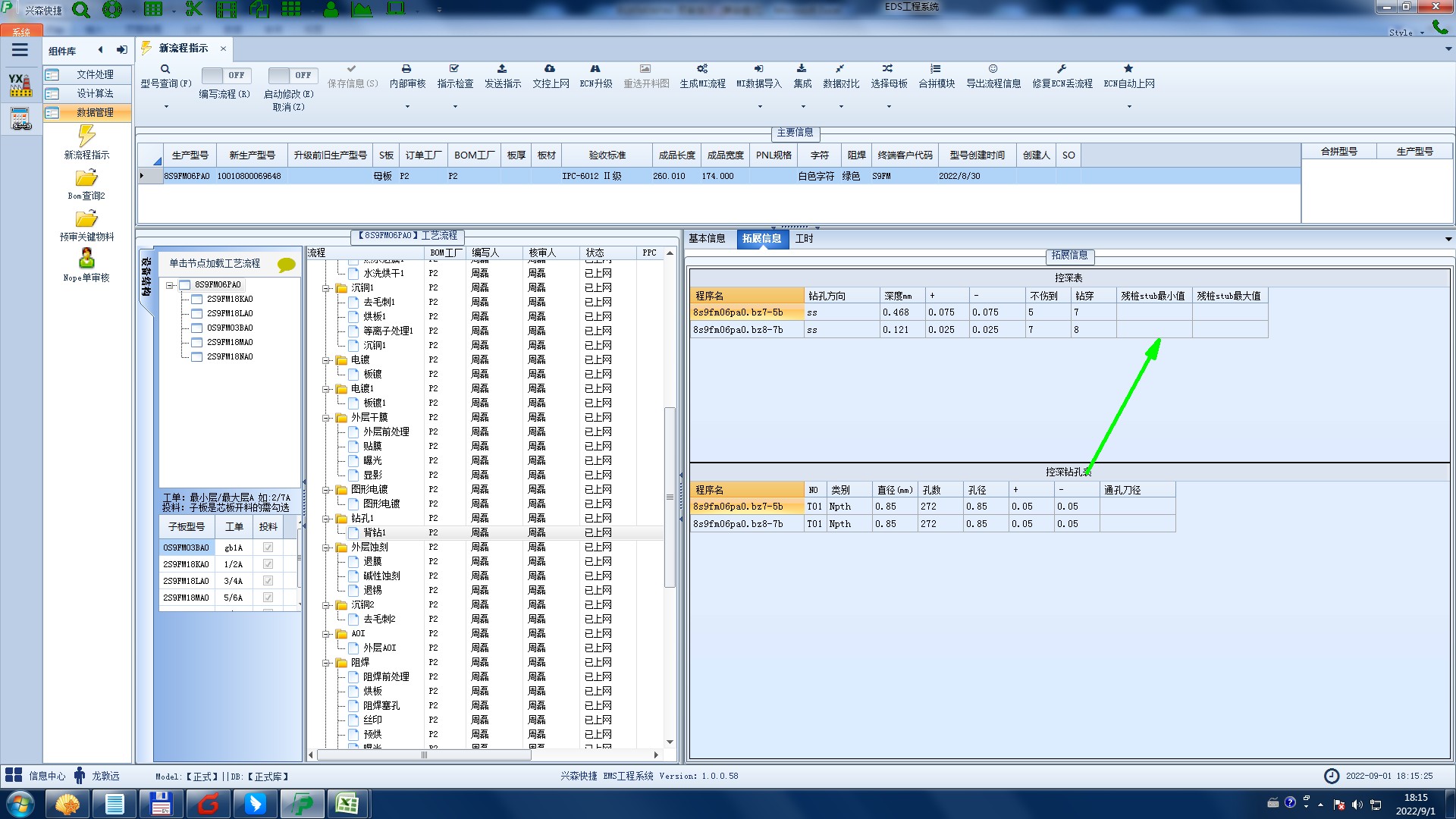Click the 发送指示 toolbar icon
Viewport: 1456px width, 819px height.
coord(502,69)
